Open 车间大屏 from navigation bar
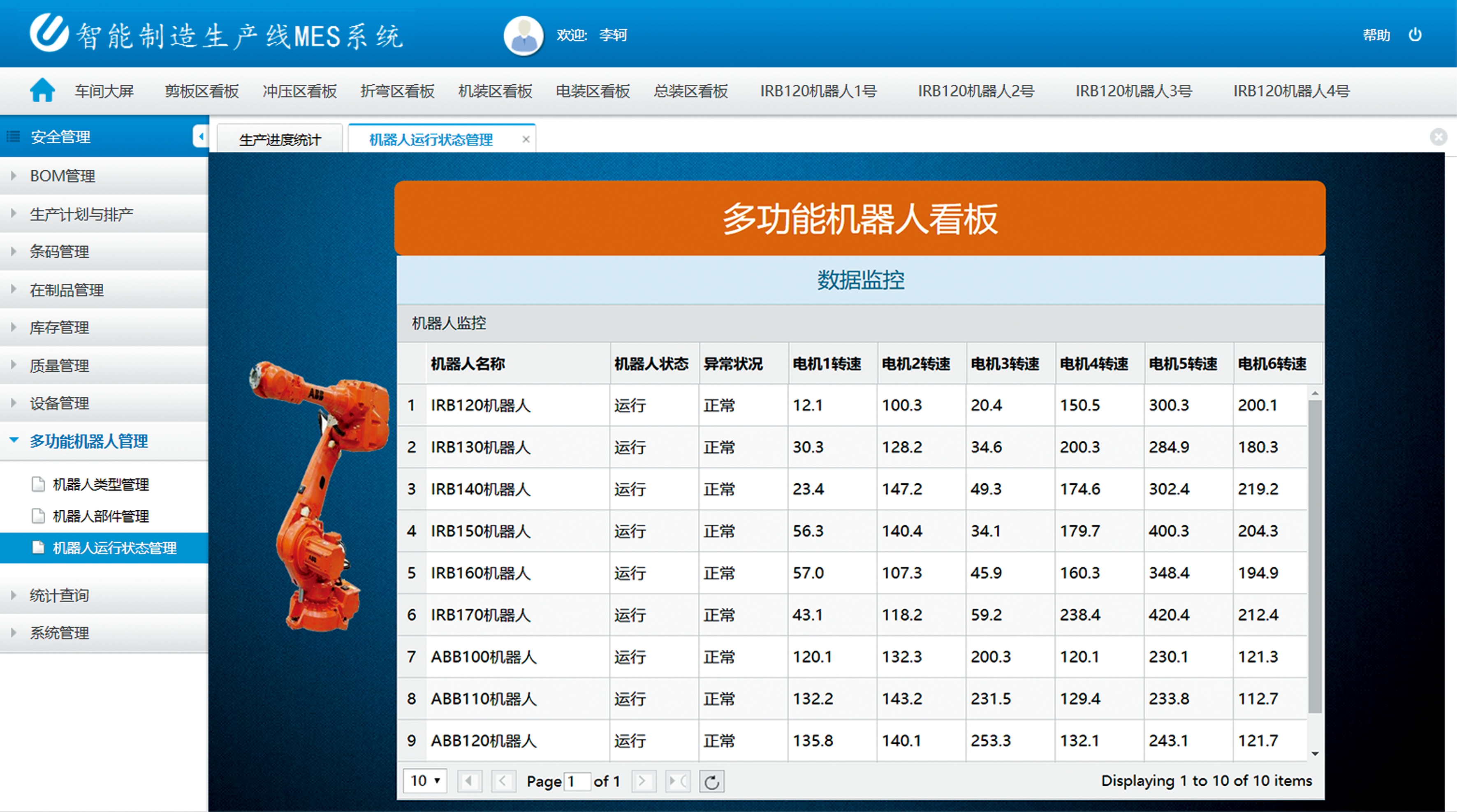Screen dimensions: 1457x812 point(104,91)
